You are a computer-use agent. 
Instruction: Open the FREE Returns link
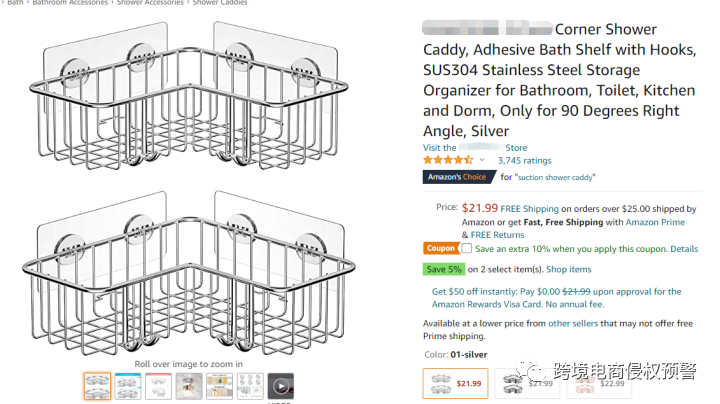click(x=500, y=235)
